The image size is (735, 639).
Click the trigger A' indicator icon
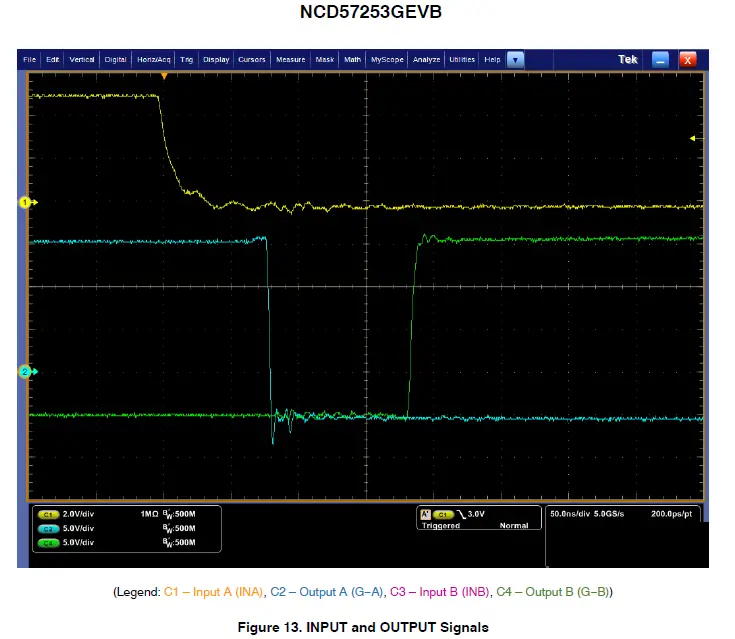[425, 514]
